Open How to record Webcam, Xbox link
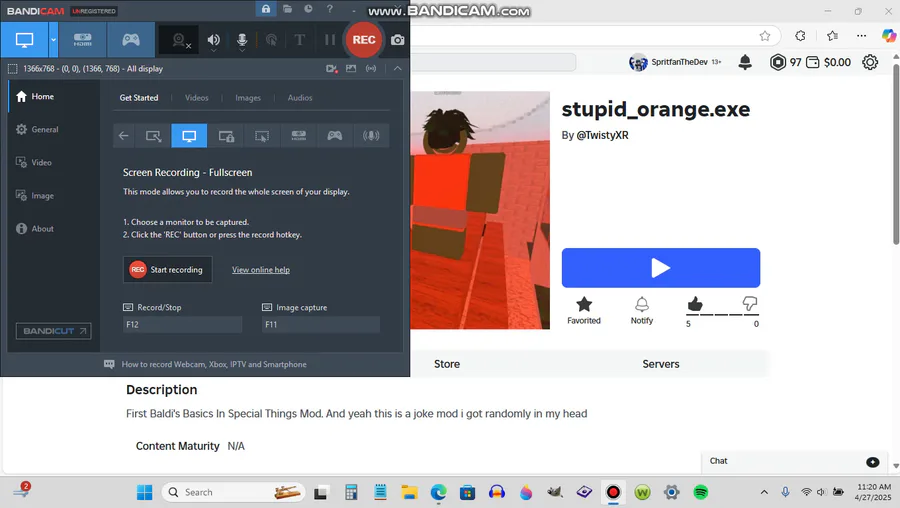 click(x=214, y=364)
